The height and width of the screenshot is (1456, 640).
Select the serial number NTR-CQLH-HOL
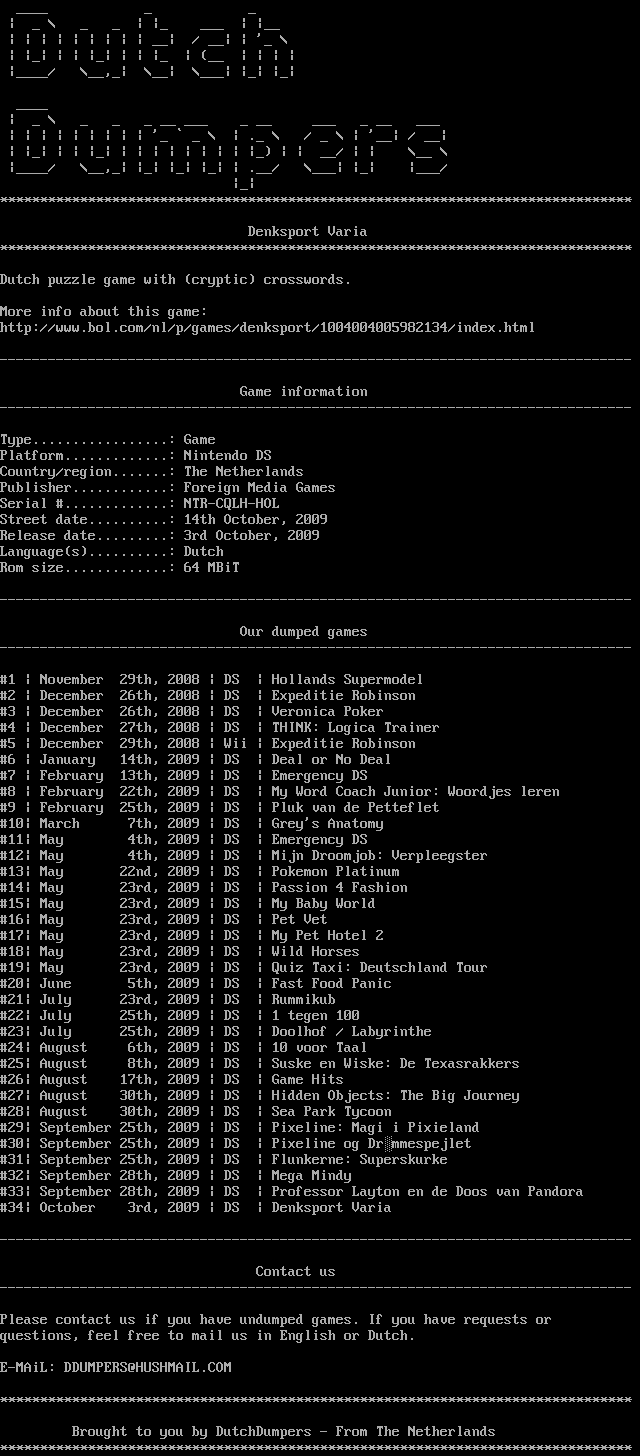coord(232,503)
